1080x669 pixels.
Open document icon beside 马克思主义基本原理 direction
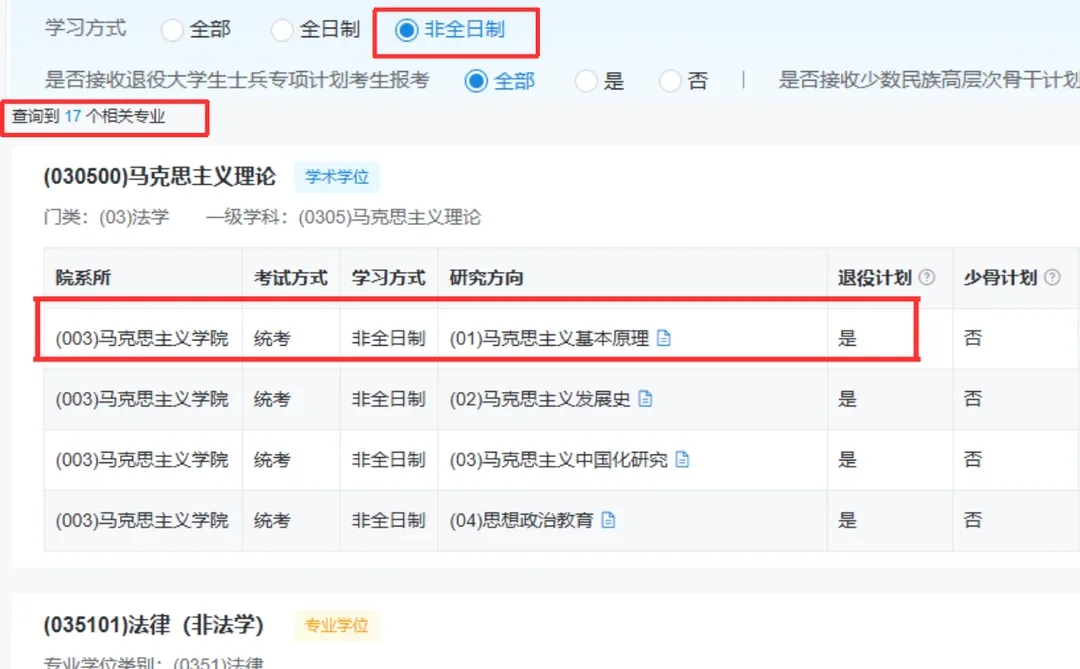pos(665,338)
